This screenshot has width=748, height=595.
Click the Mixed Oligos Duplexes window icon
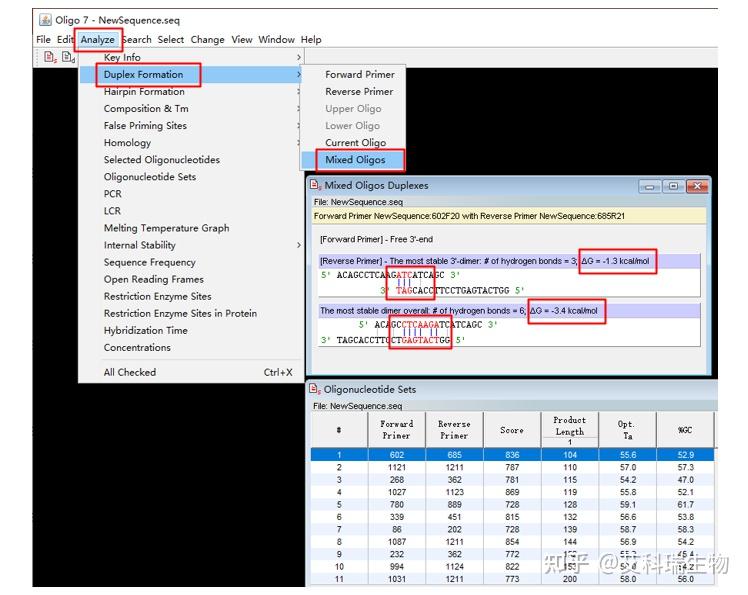pos(315,185)
